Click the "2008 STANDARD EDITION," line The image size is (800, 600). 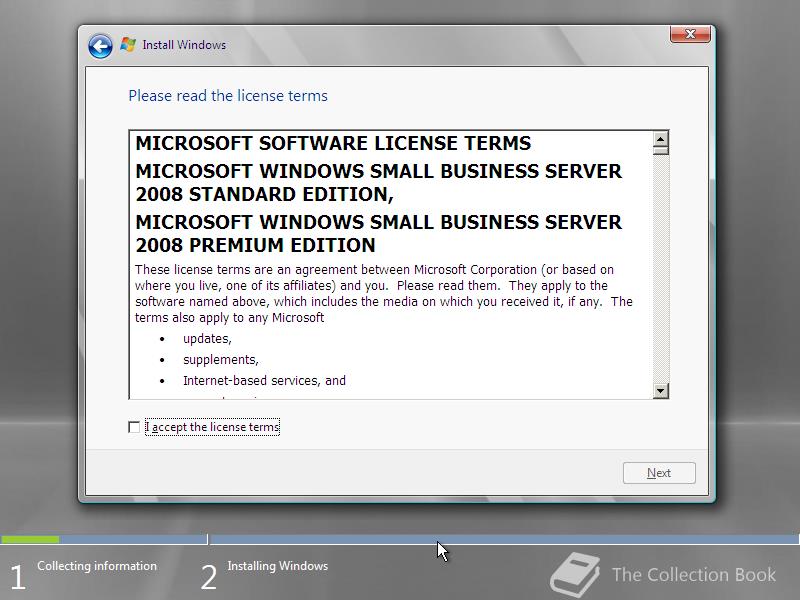pyautogui.click(x=264, y=195)
